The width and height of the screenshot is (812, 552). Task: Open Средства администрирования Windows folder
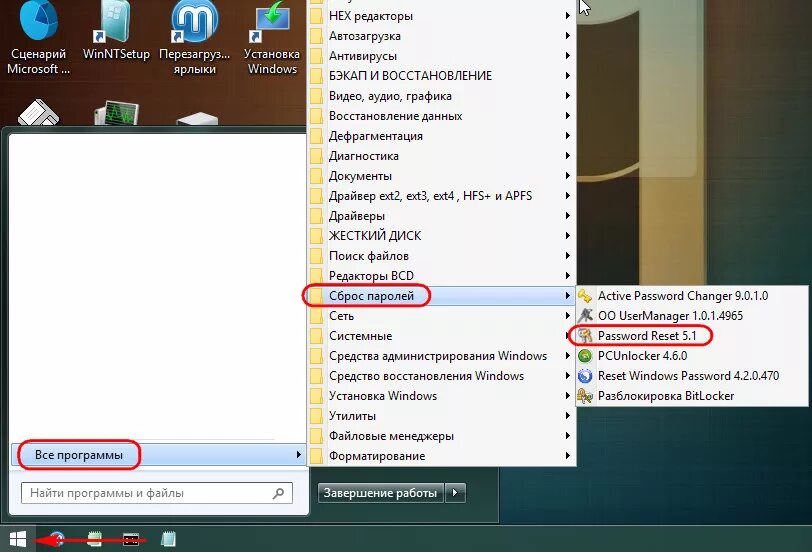442,356
